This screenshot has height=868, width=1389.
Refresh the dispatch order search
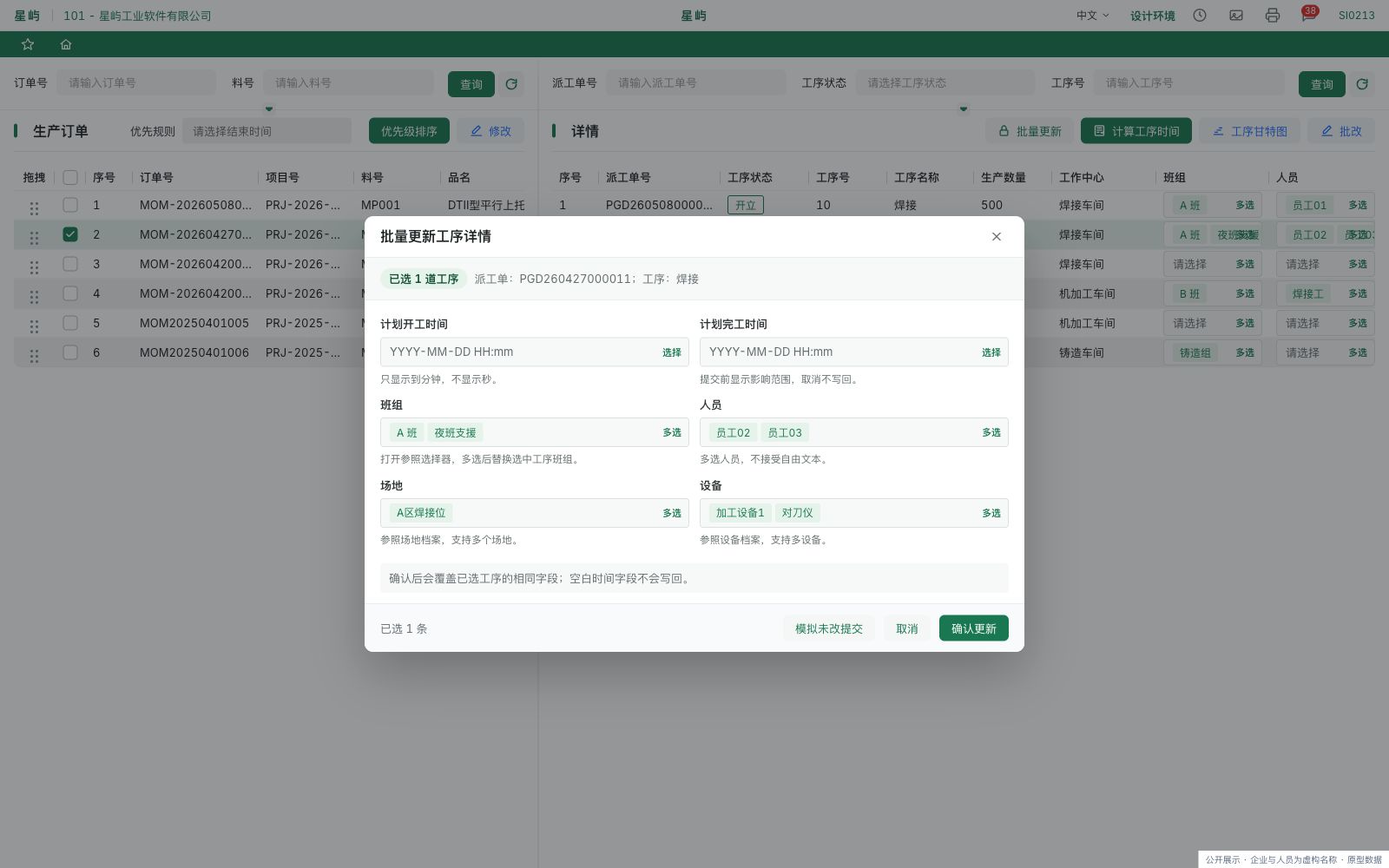(1362, 84)
